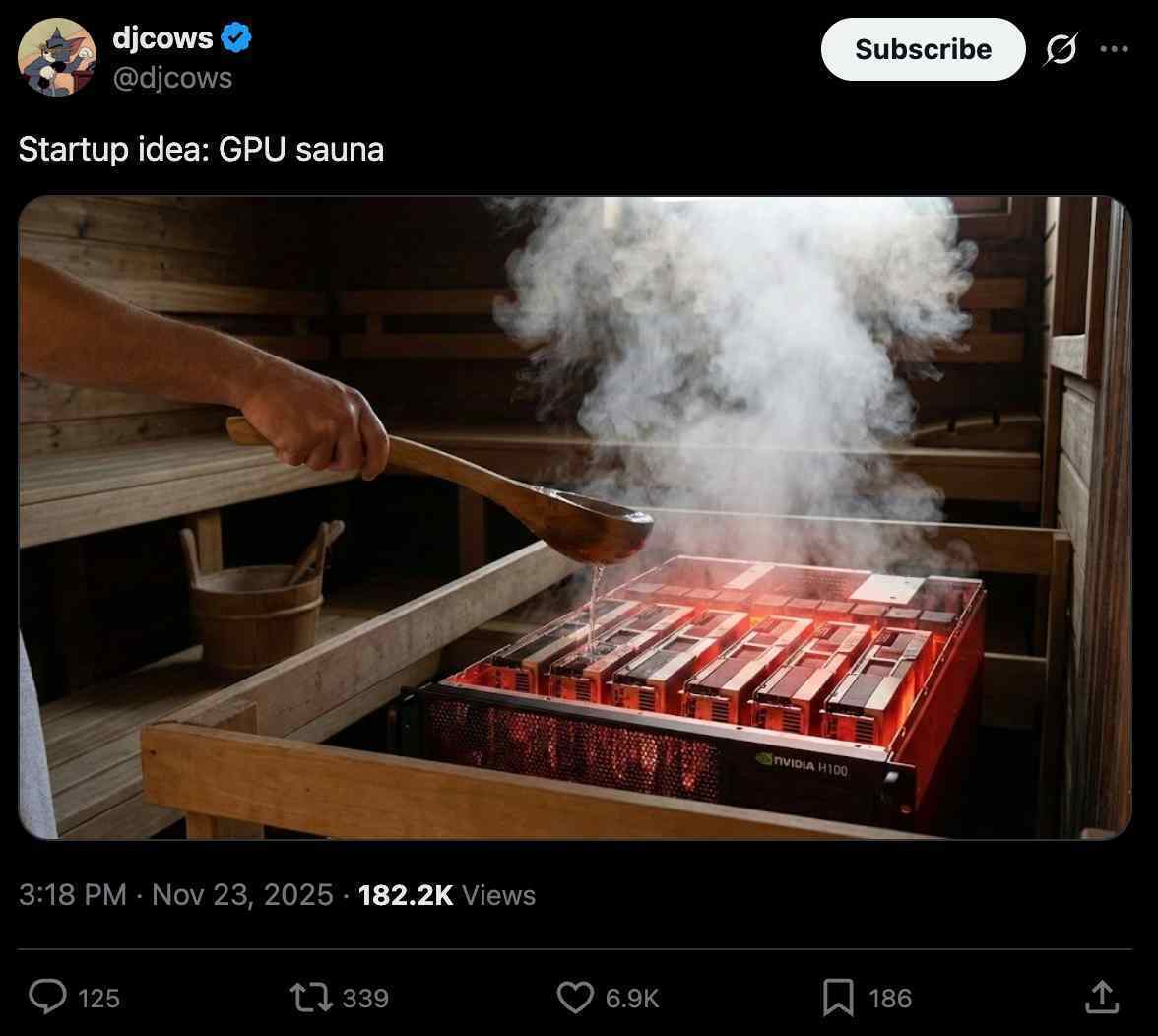
Task: Open the Grok explain-post icon
Action: tap(1061, 49)
